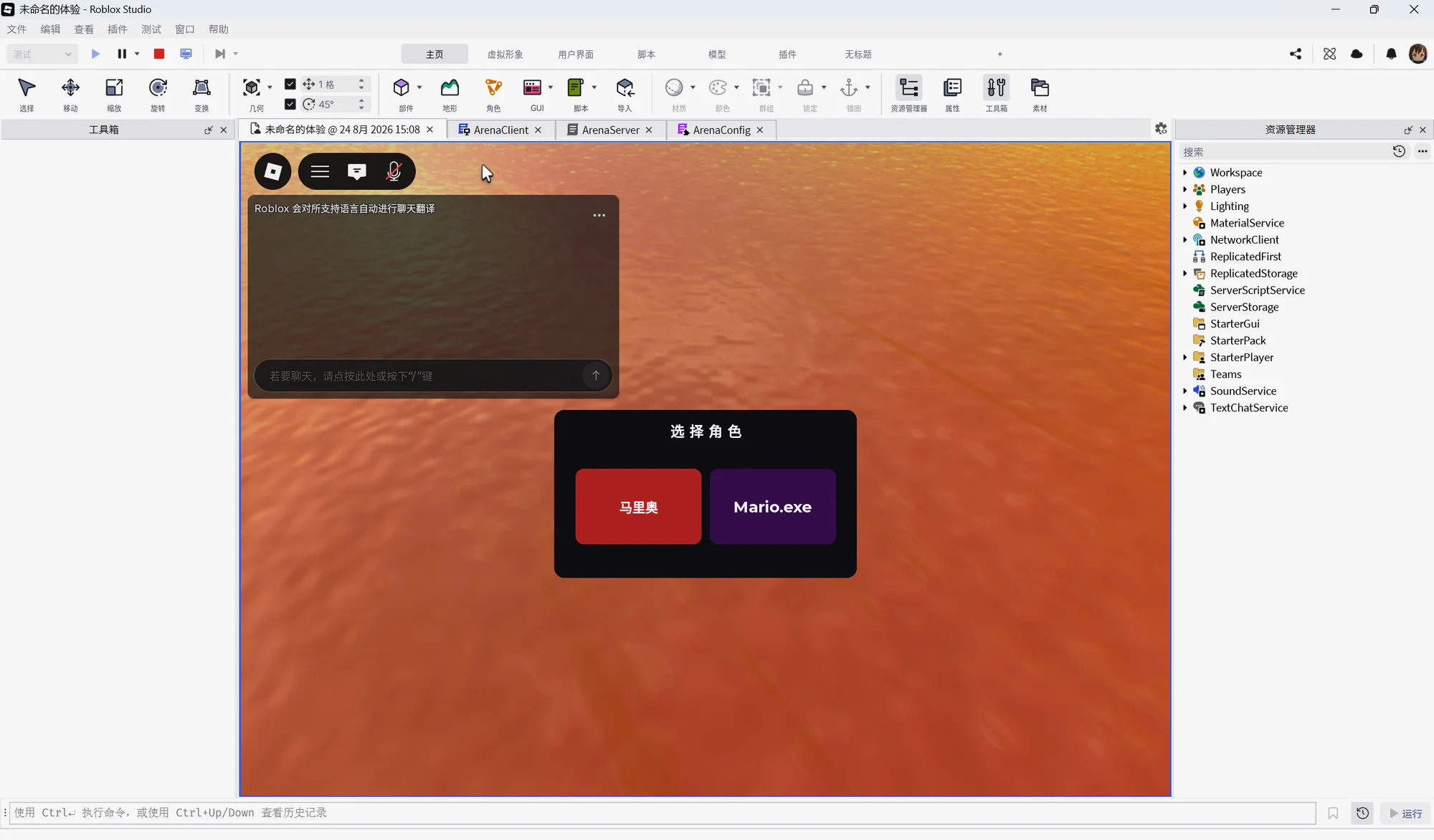1434x840 pixels.
Task: Expand the StarterPlayer node
Action: [x=1184, y=358]
